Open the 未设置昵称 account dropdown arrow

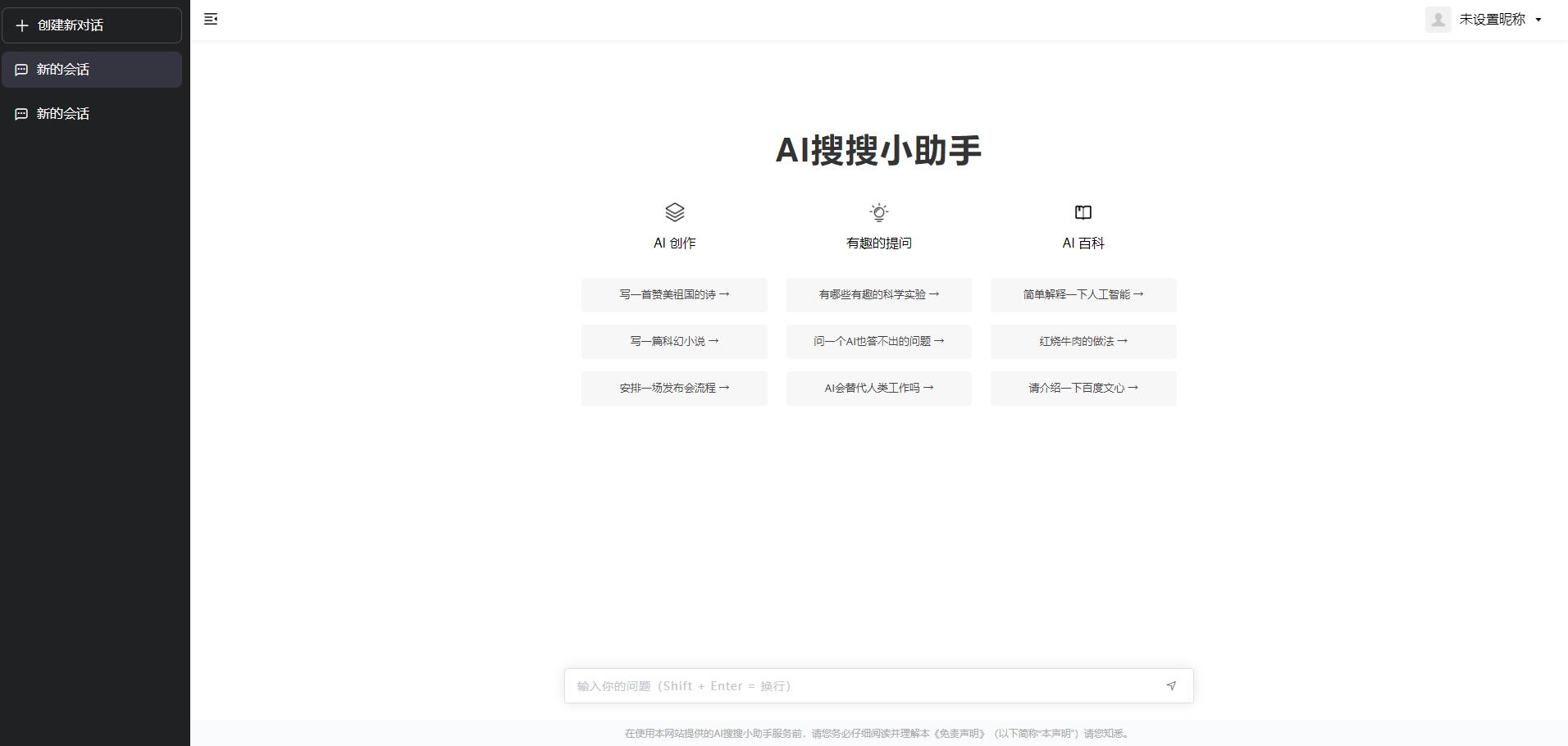pos(1538,20)
